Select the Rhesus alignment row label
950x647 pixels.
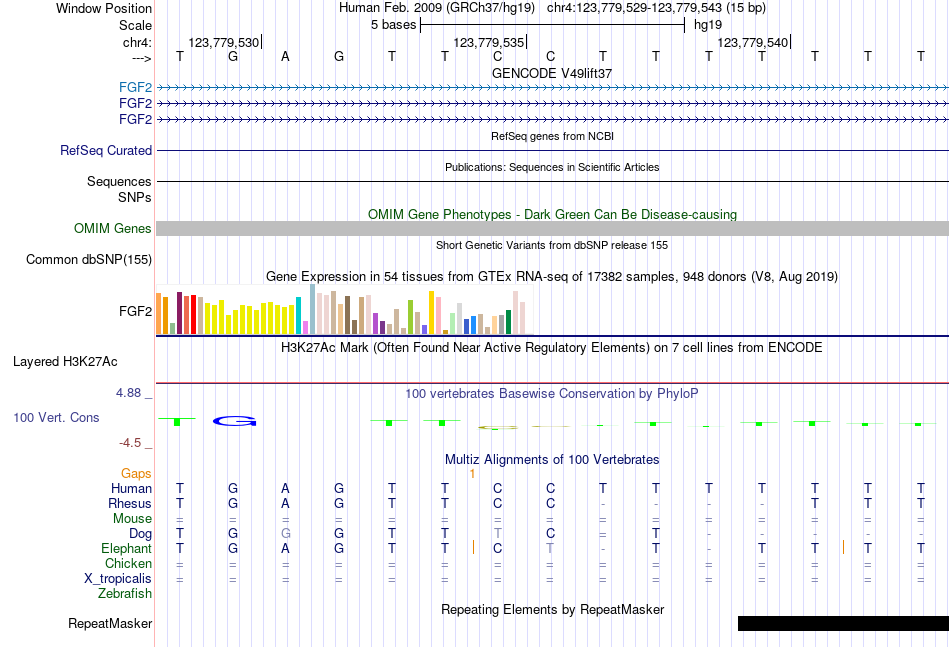[x=130, y=503]
